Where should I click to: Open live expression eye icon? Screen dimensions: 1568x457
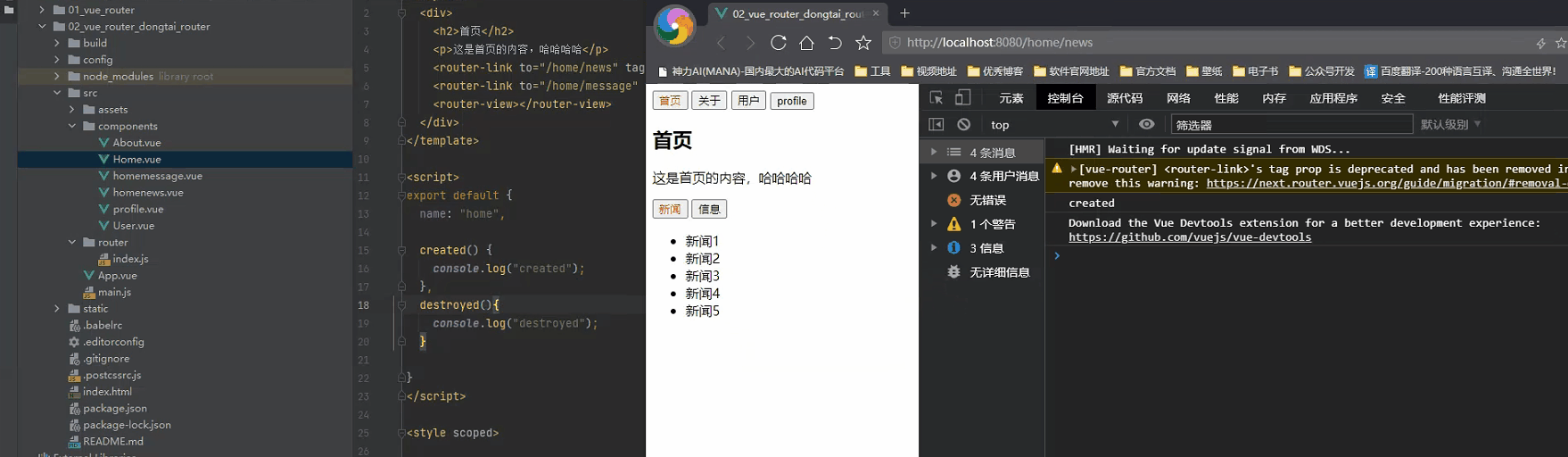[1147, 124]
